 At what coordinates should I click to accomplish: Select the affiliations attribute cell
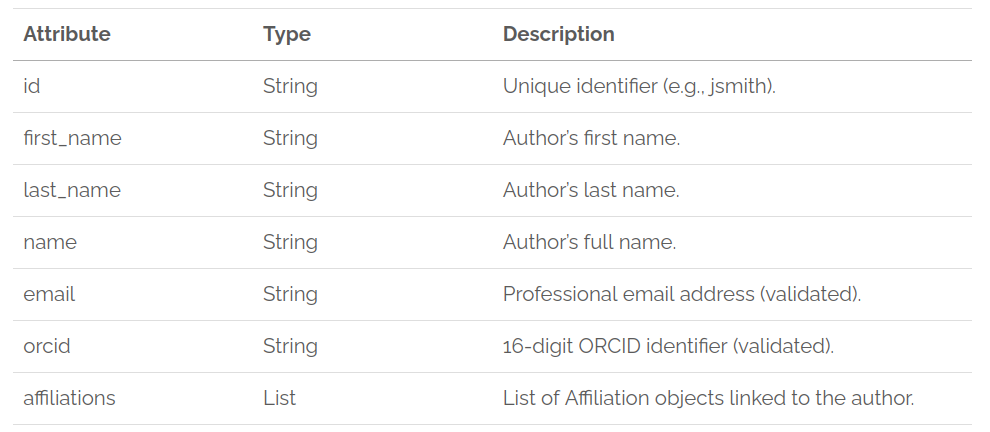point(69,398)
